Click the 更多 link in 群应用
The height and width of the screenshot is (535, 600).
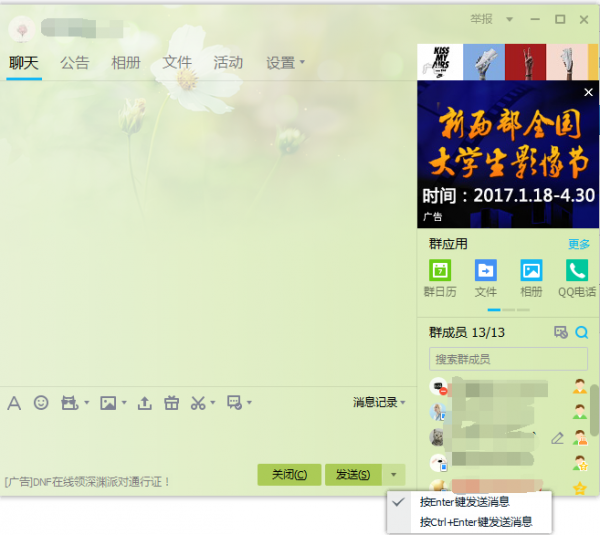579,244
